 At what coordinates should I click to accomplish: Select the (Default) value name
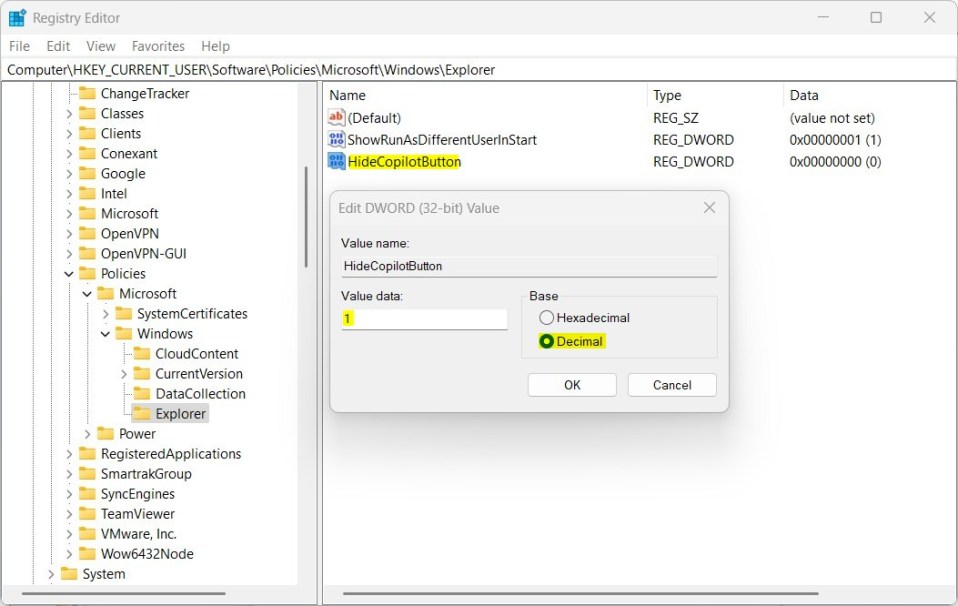point(374,118)
